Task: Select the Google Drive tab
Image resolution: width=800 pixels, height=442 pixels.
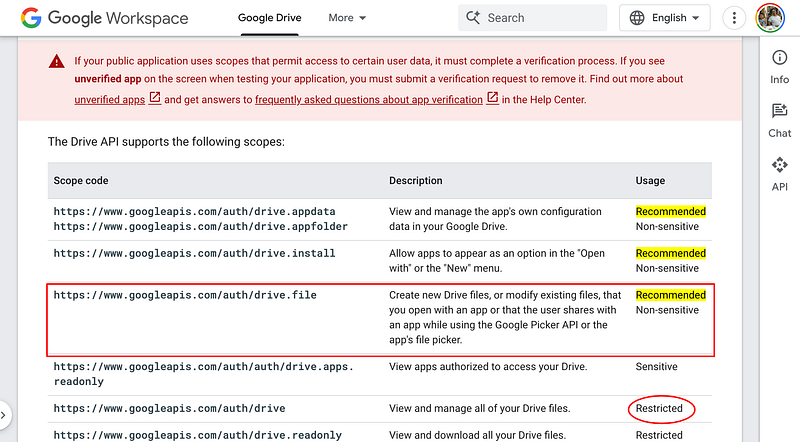Action: pyautogui.click(x=271, y=18)
